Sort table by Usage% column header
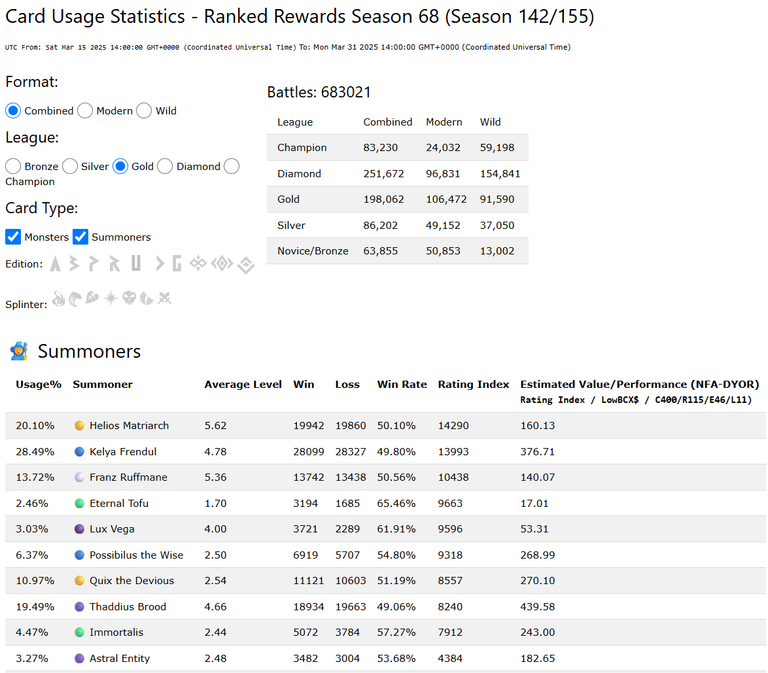This screenshot has height=673, width=768. pyautogui.click(x=39, y=385)
